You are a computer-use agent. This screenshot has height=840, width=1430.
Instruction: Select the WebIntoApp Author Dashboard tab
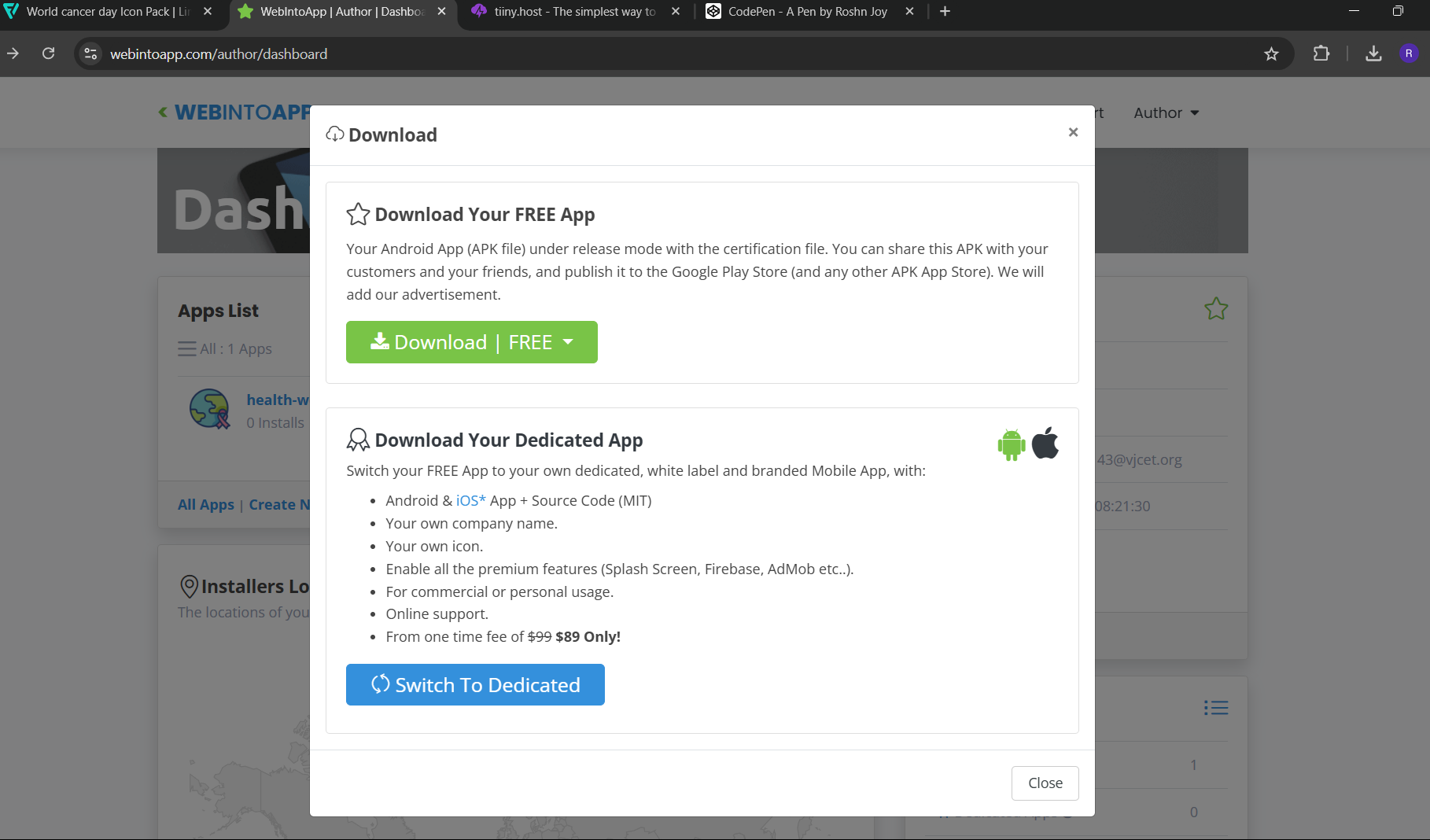point(342,12)
